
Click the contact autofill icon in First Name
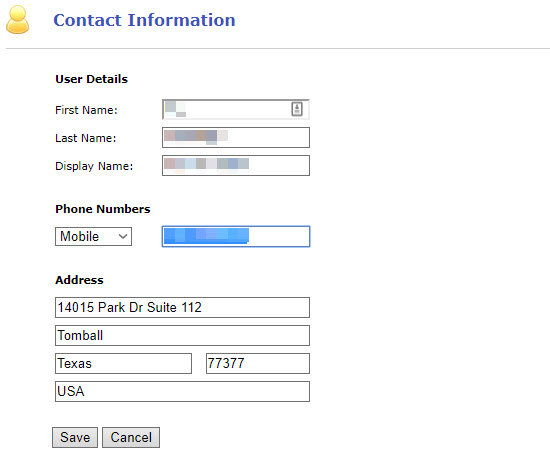coord(297,109)
